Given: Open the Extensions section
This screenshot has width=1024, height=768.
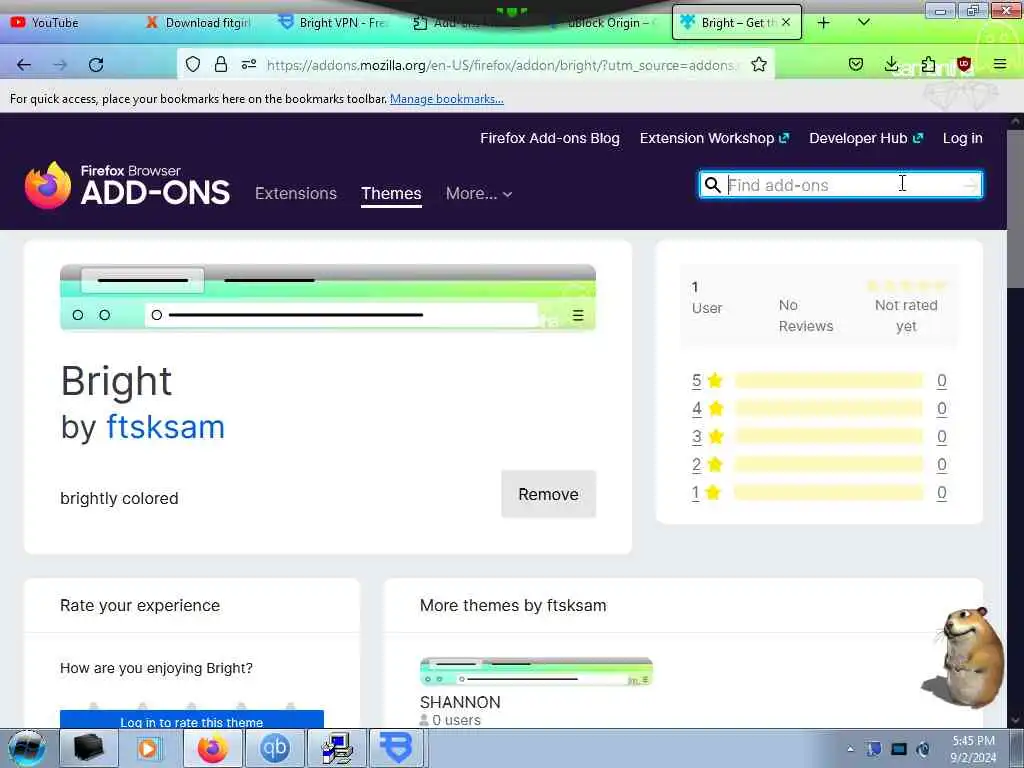Looking at the screenshot, I should coord(296,193).
